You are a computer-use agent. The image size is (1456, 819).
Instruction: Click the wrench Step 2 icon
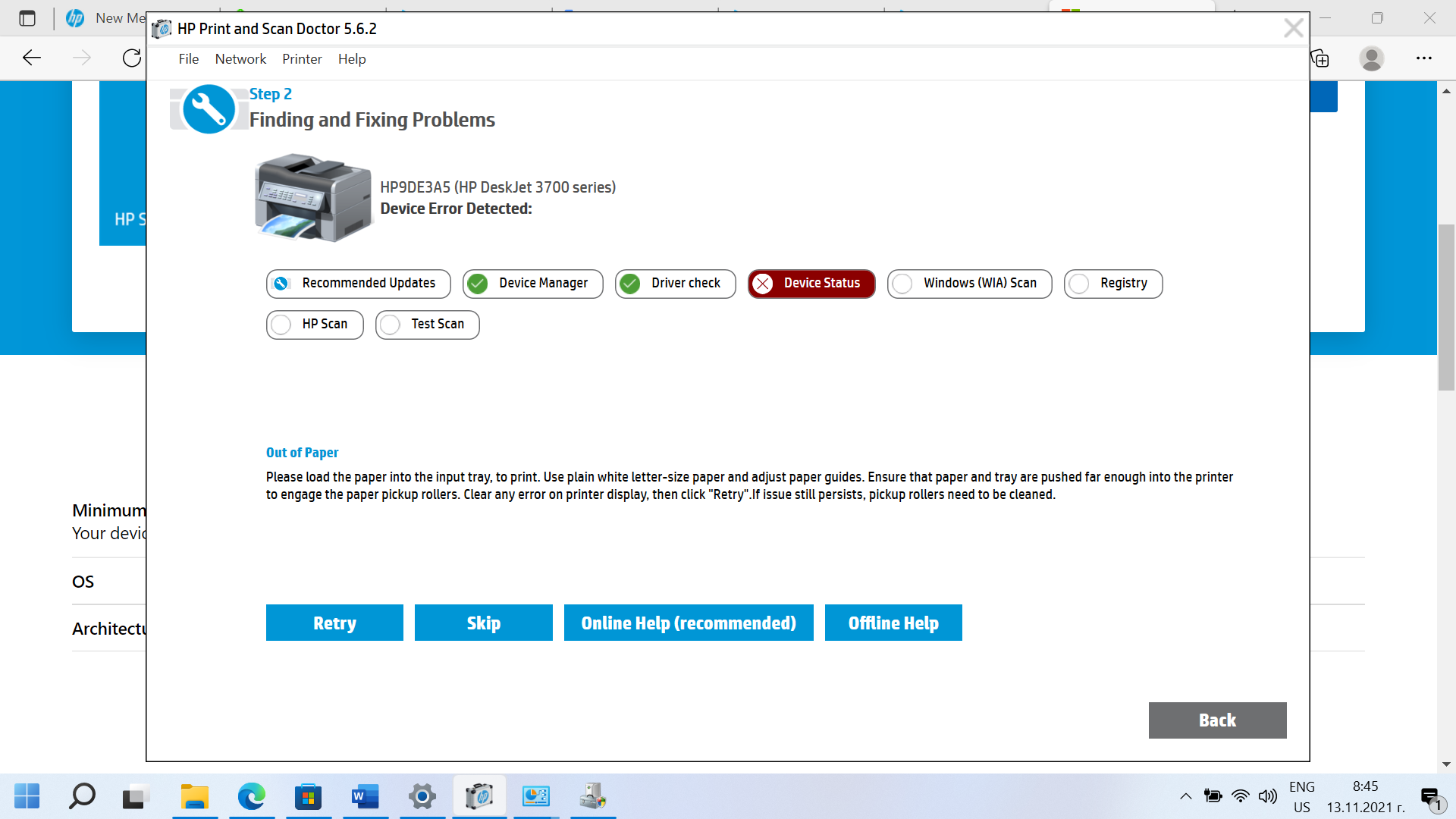click(x=208, y=109)
